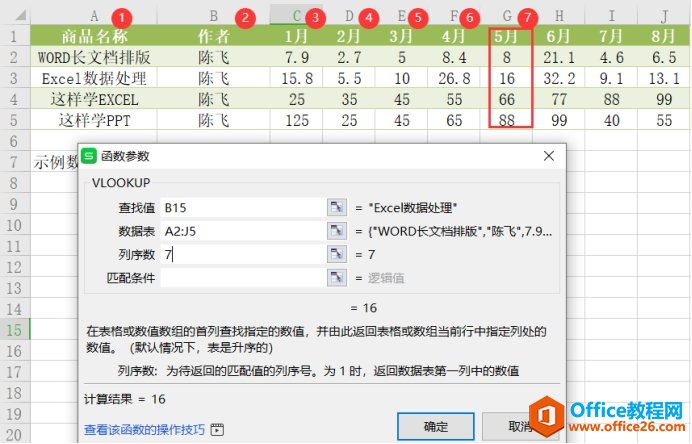Click cell 77 in 6月 column
Image resolution: width=692 pixels, height=444 pixels.
click(559, 99)
